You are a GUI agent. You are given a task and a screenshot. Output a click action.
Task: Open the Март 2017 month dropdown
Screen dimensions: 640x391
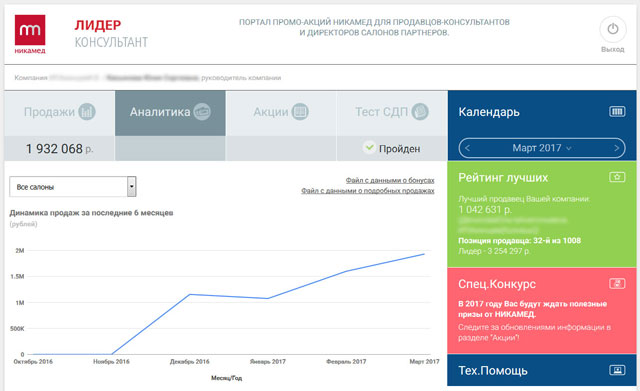point(542,148)
